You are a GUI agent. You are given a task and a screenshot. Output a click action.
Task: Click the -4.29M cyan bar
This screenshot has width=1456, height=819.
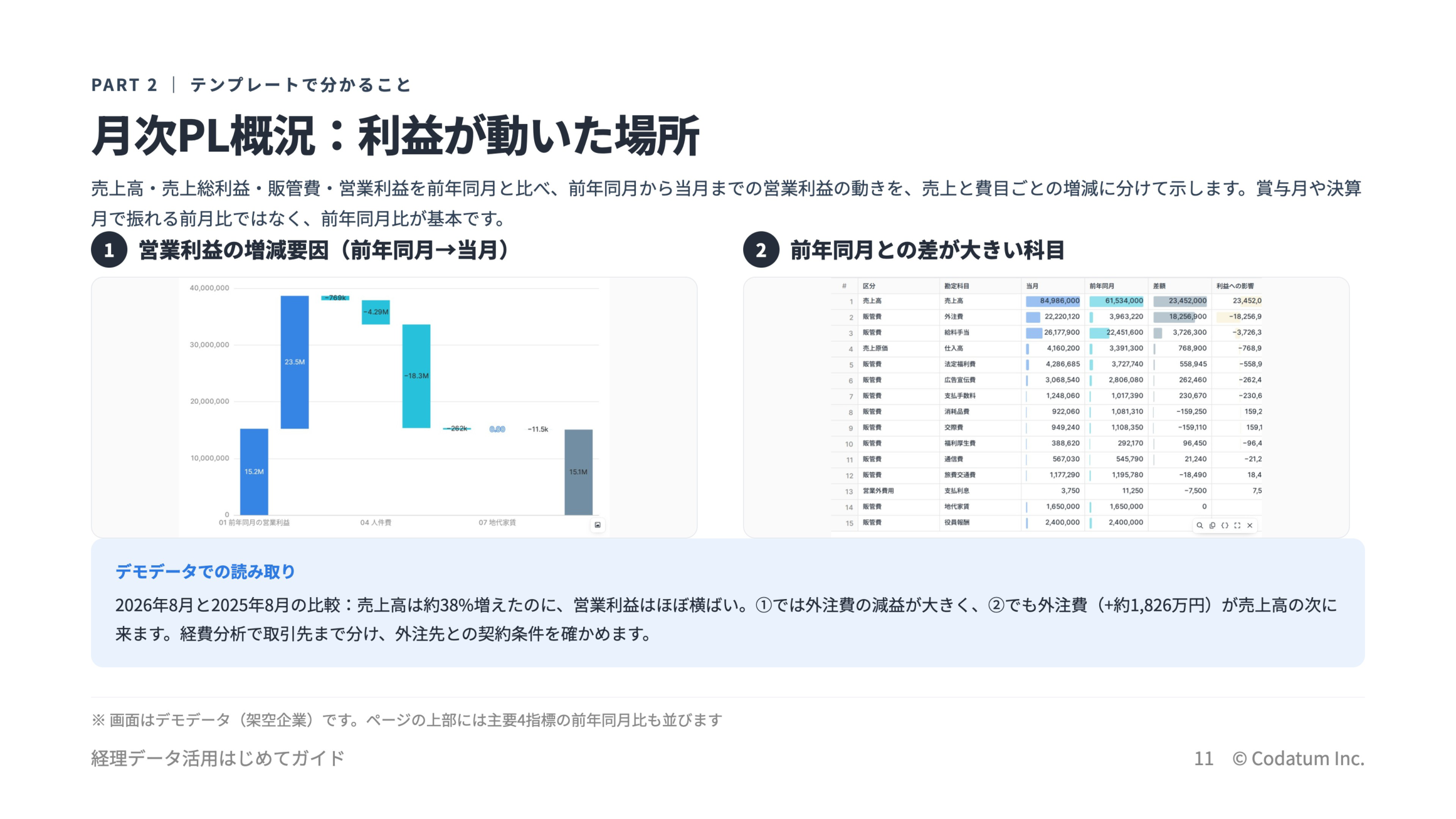pyautogui.click(x=376, y=312)
